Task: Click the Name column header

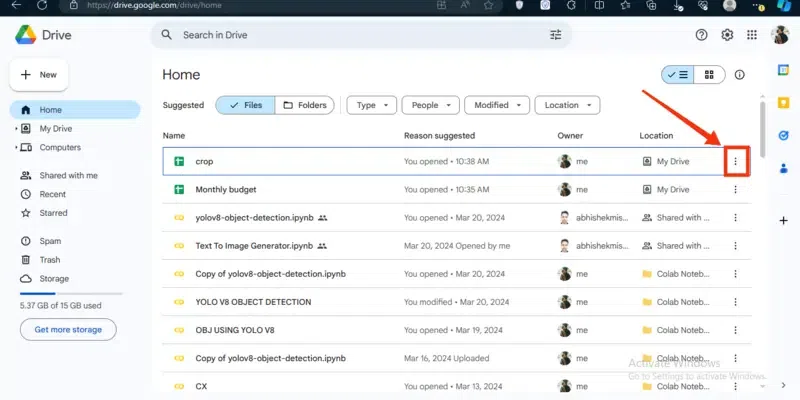Action: pos(173,136)
